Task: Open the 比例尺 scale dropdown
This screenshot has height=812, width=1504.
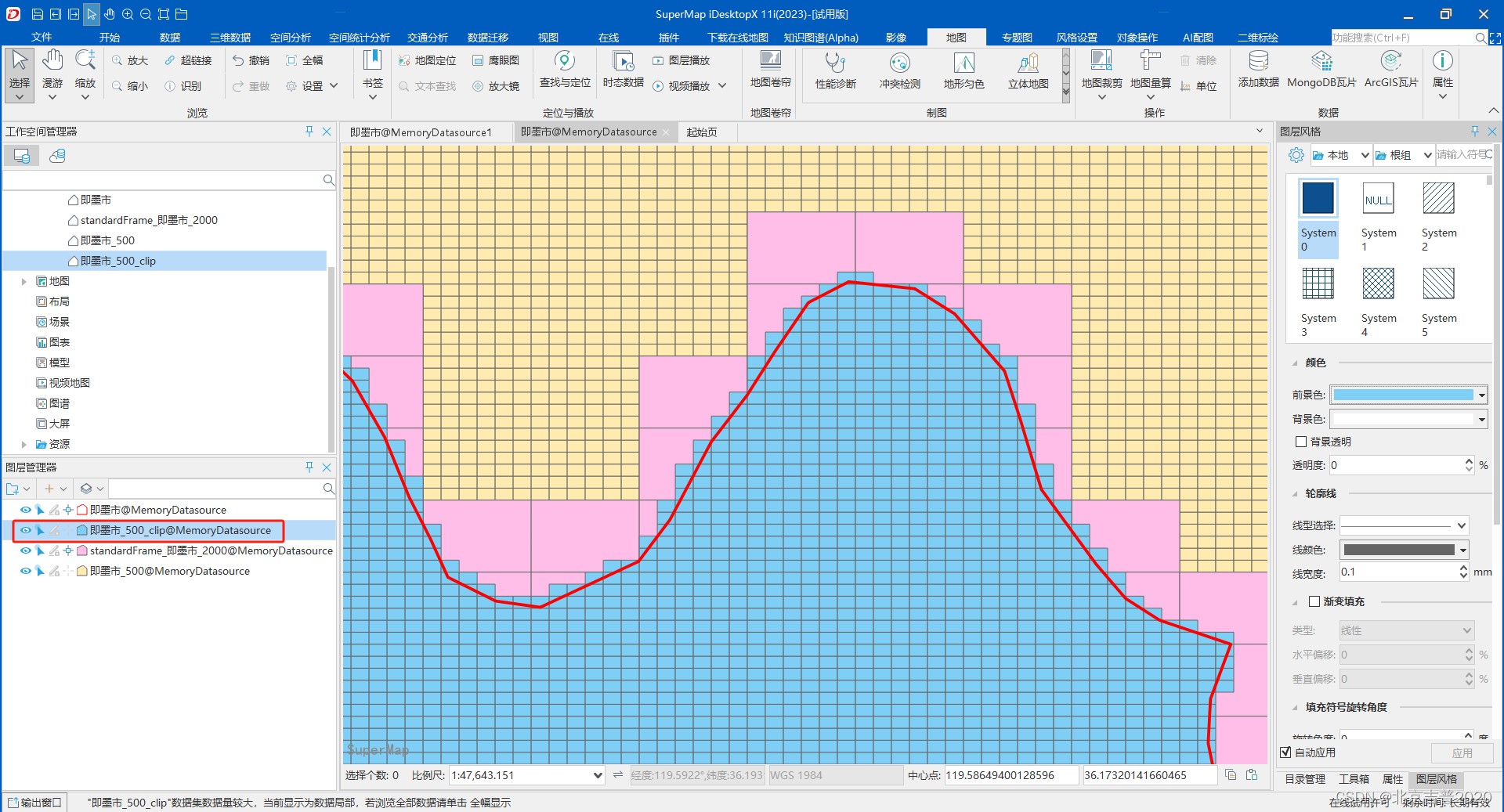Action: (598, 775)
